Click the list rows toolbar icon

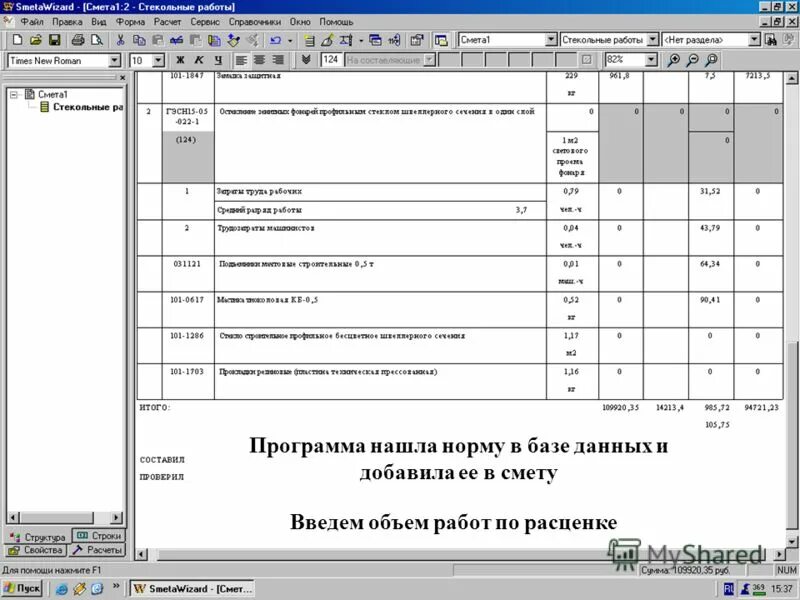(x=309, y=40)
